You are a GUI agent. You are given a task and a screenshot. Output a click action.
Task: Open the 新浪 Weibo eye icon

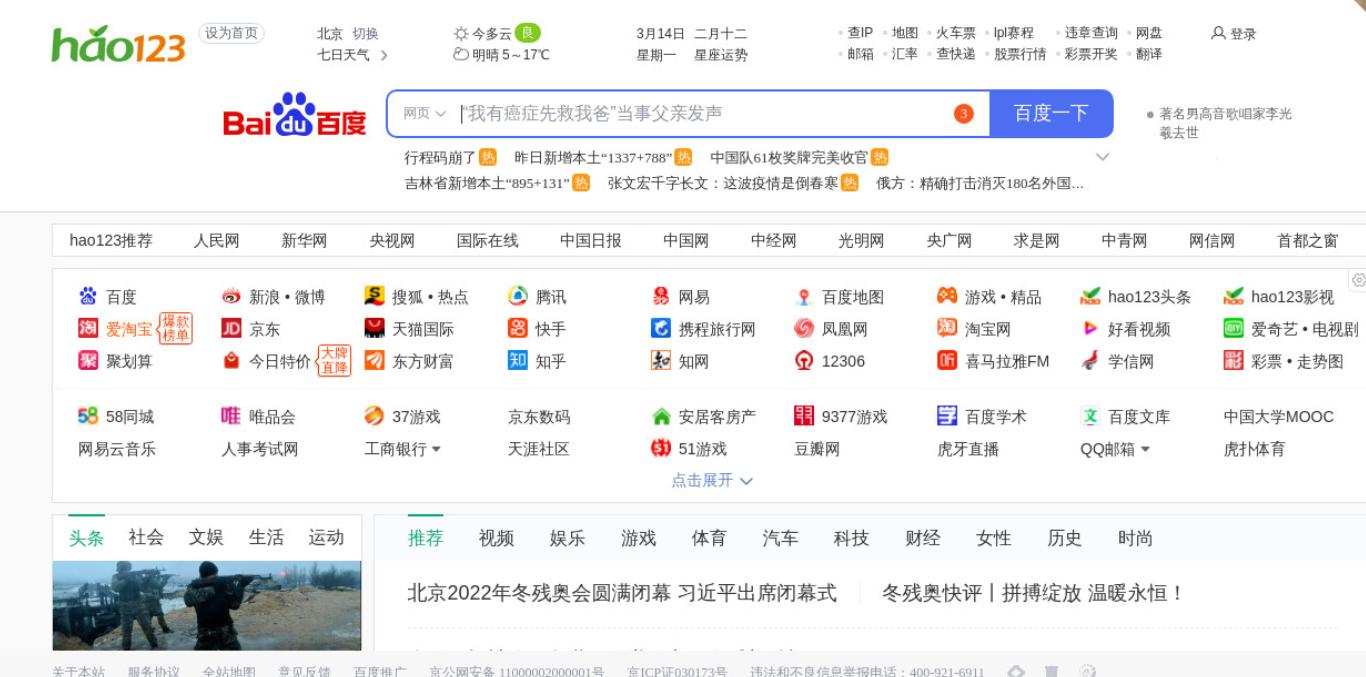point(231,297)
